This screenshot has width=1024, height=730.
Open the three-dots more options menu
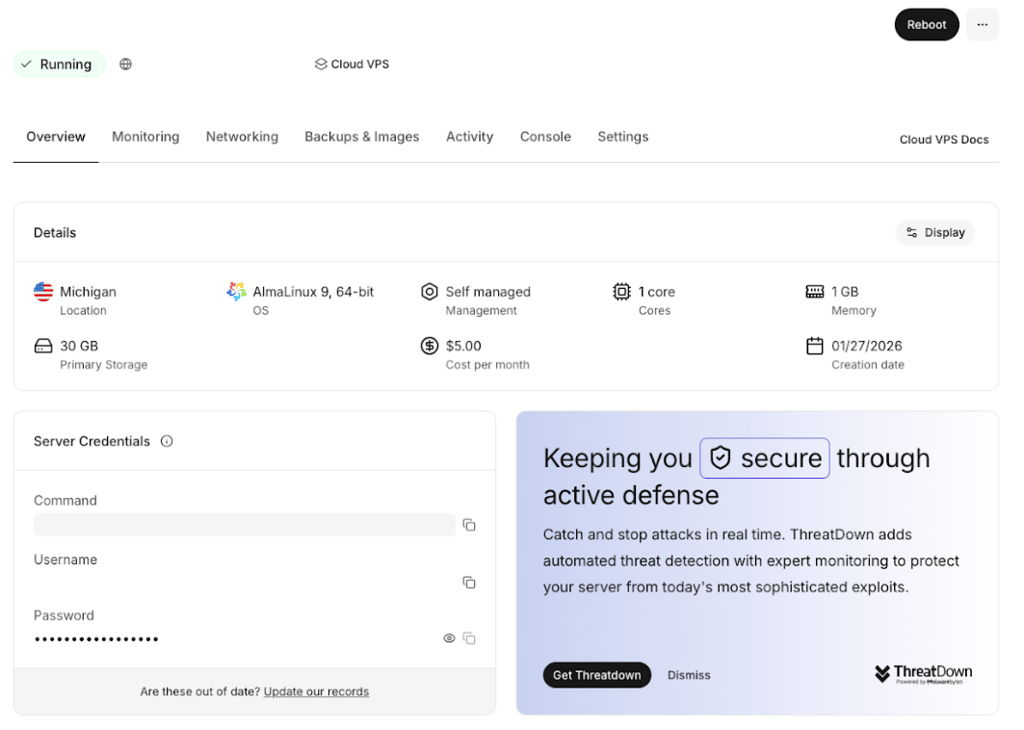[982, 25]
